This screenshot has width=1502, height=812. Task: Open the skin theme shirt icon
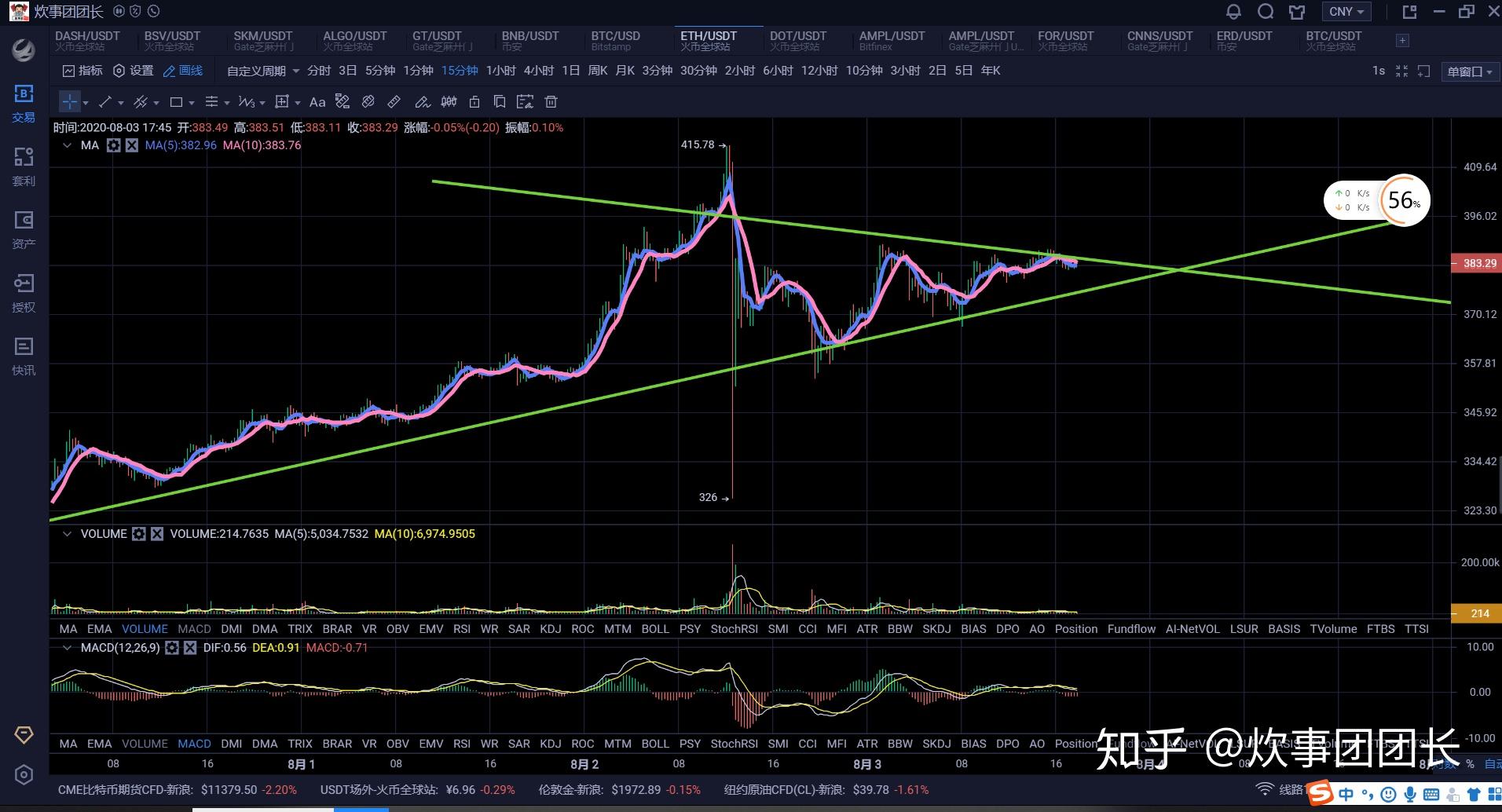pyautogui.click(x=1297, y=12)
